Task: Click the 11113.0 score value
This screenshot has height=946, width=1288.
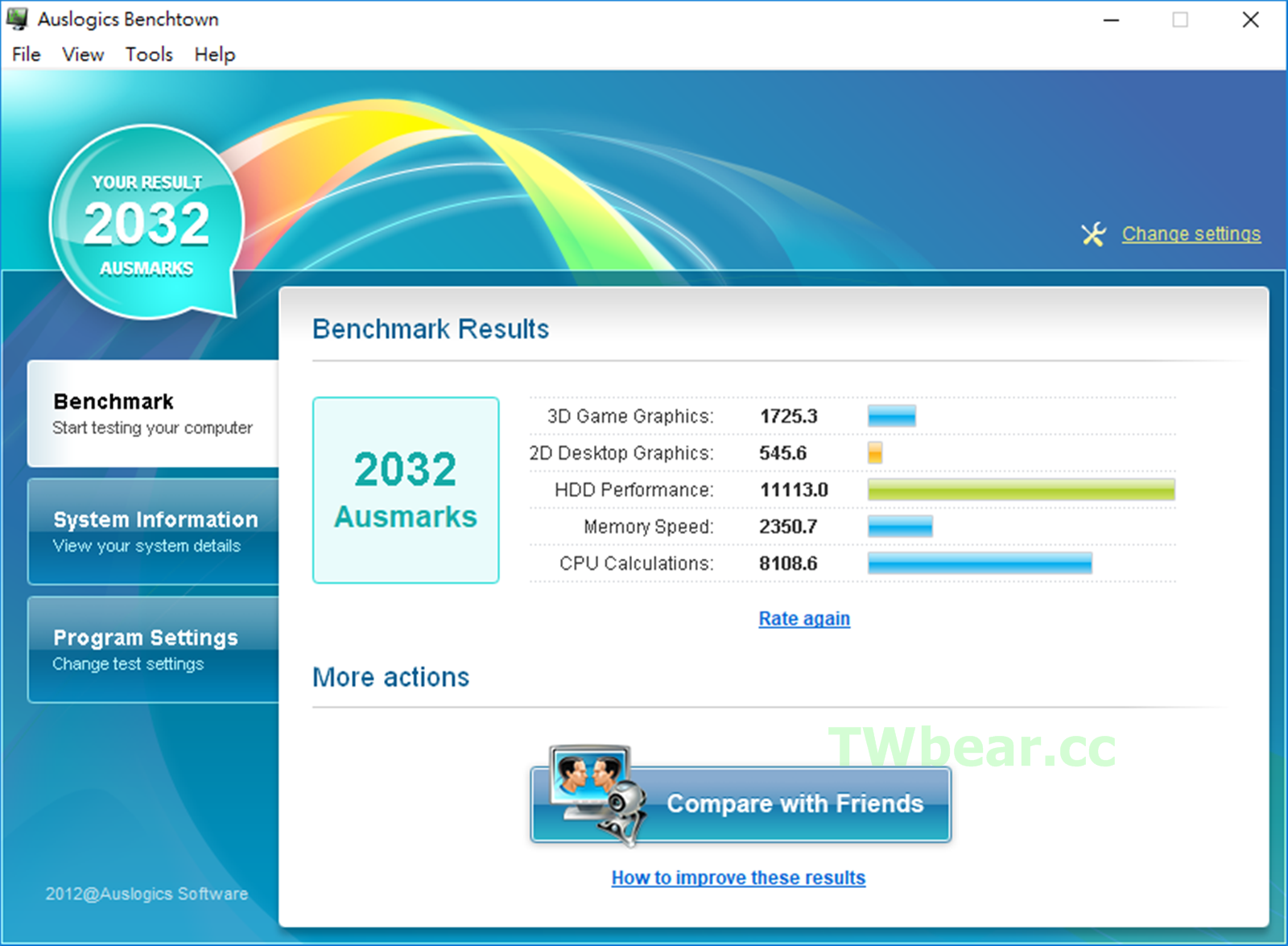Action: [794, 490]
